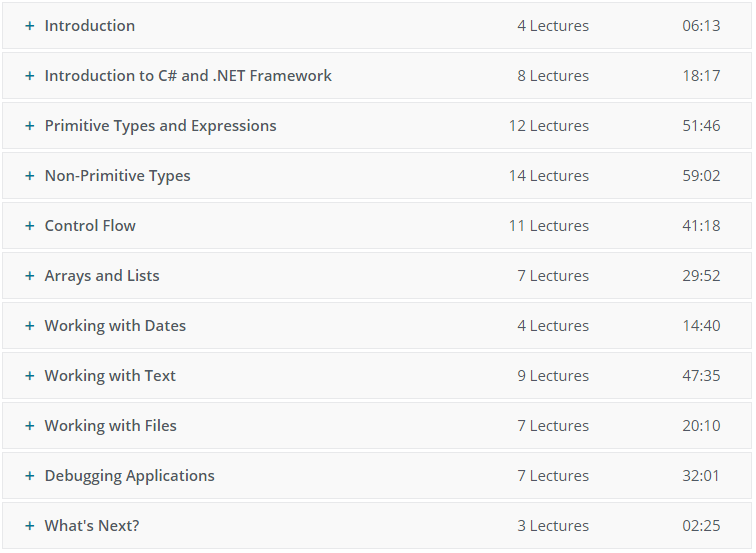The image size is (756, 553).
Task: Expand Control Flow using its plus icon
Action: pyautogui.click(x=30, y=226)
